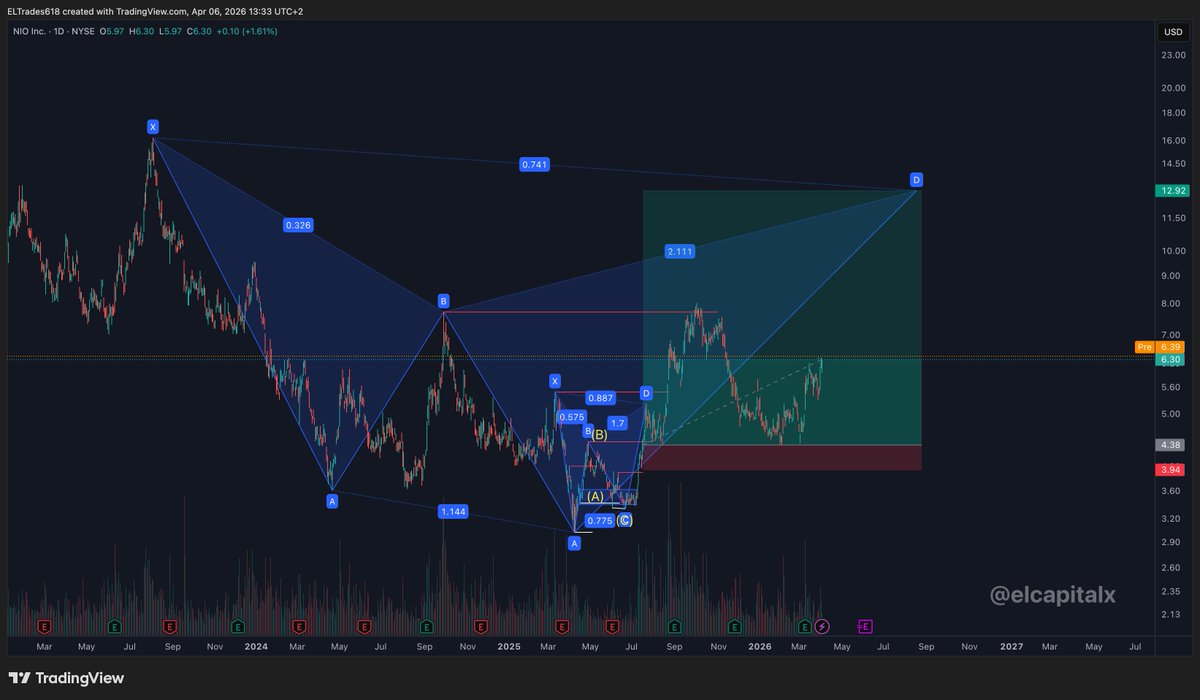Click green earnings marker above Sep 2025 label
Image resolution: width=1200 pixels, height=700 pixels.
click(x=676, y=627)
